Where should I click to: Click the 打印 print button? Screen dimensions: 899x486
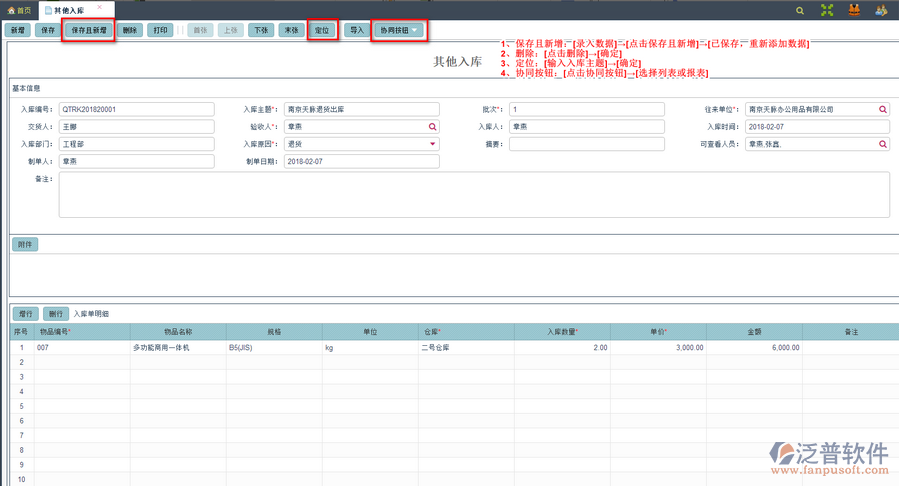(160, 30)
